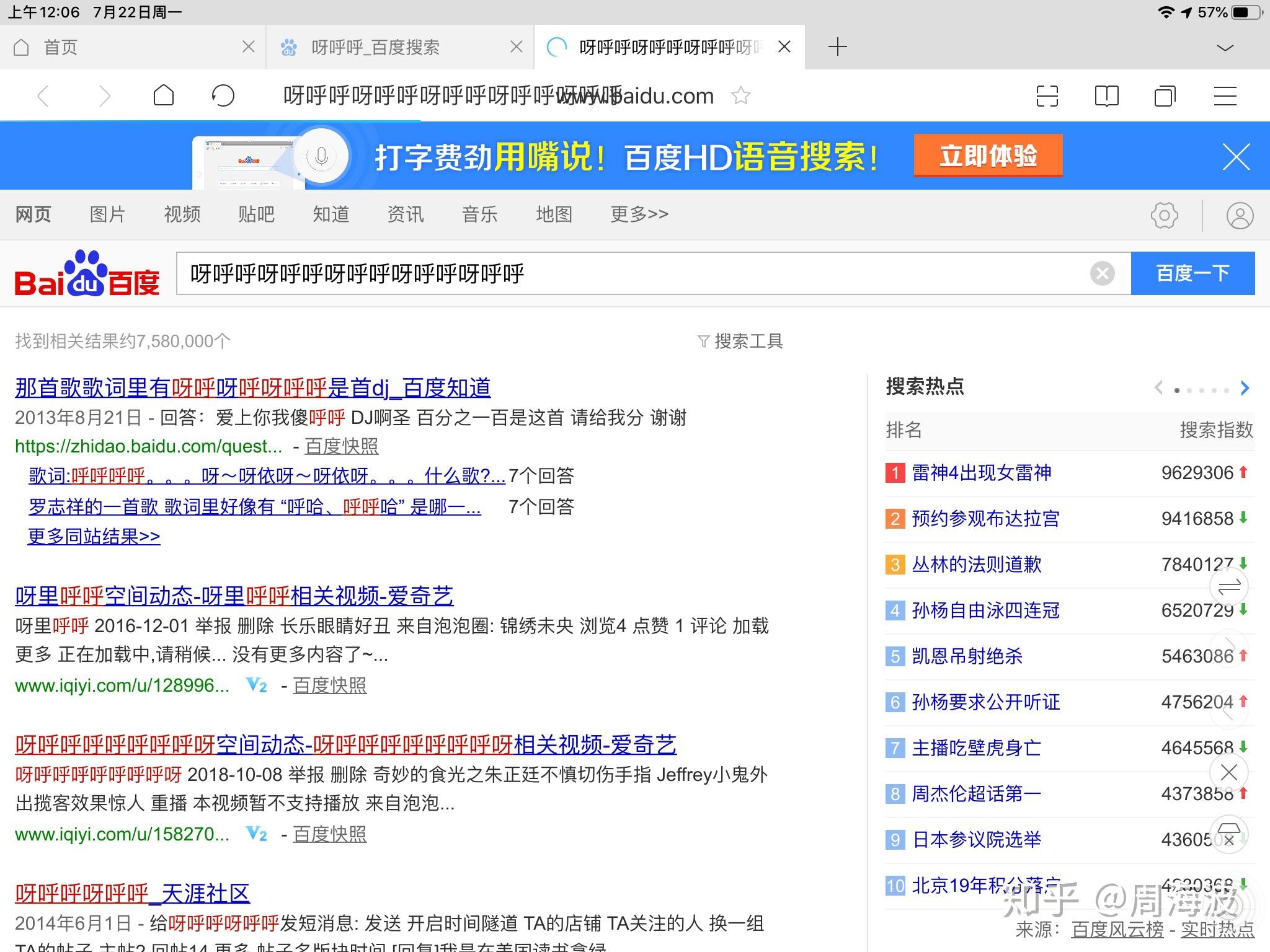Open the bookmarks book icon
The width and height of the screenshot is (1270, 952).
tap(1107, 96)
